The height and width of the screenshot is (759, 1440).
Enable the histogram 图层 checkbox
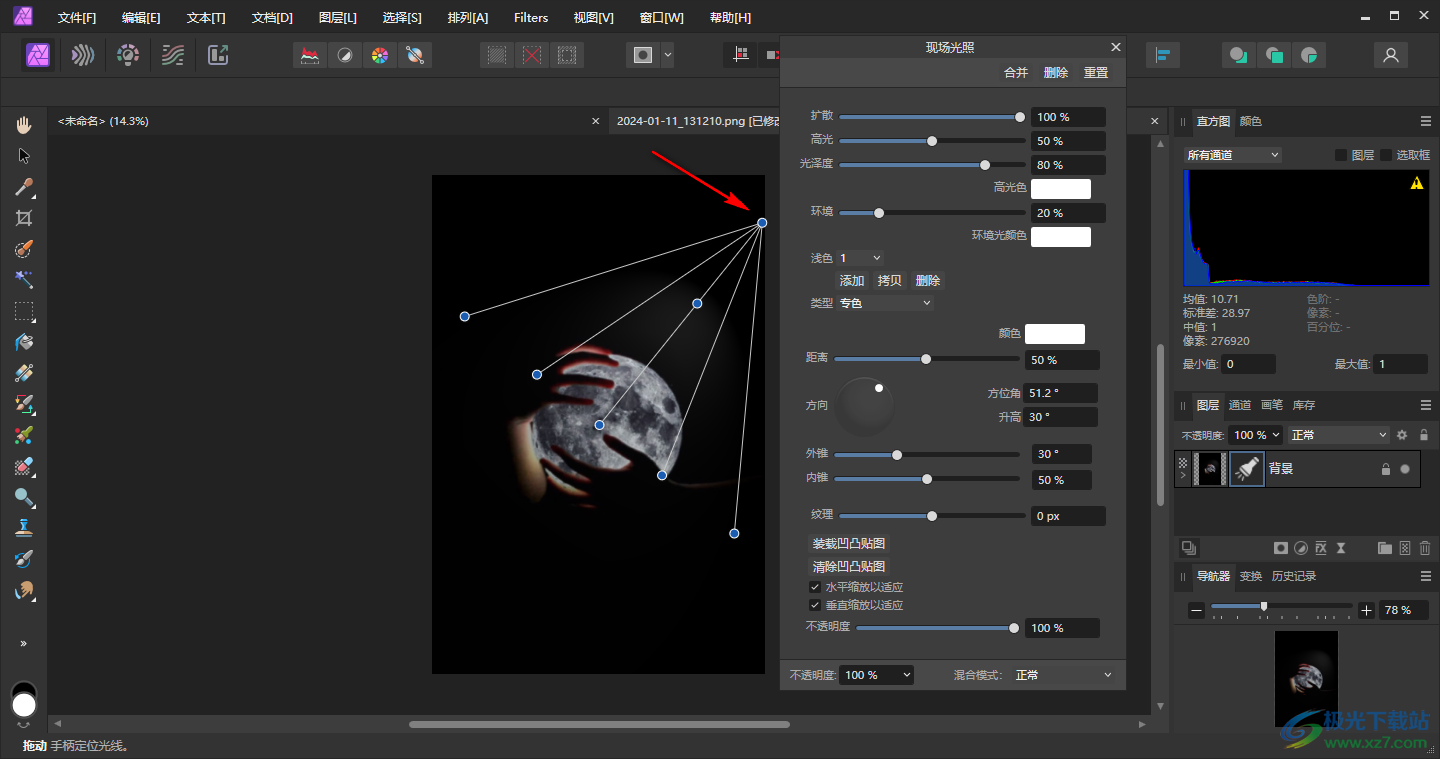pyautogui.click(x=1341, y=155)
